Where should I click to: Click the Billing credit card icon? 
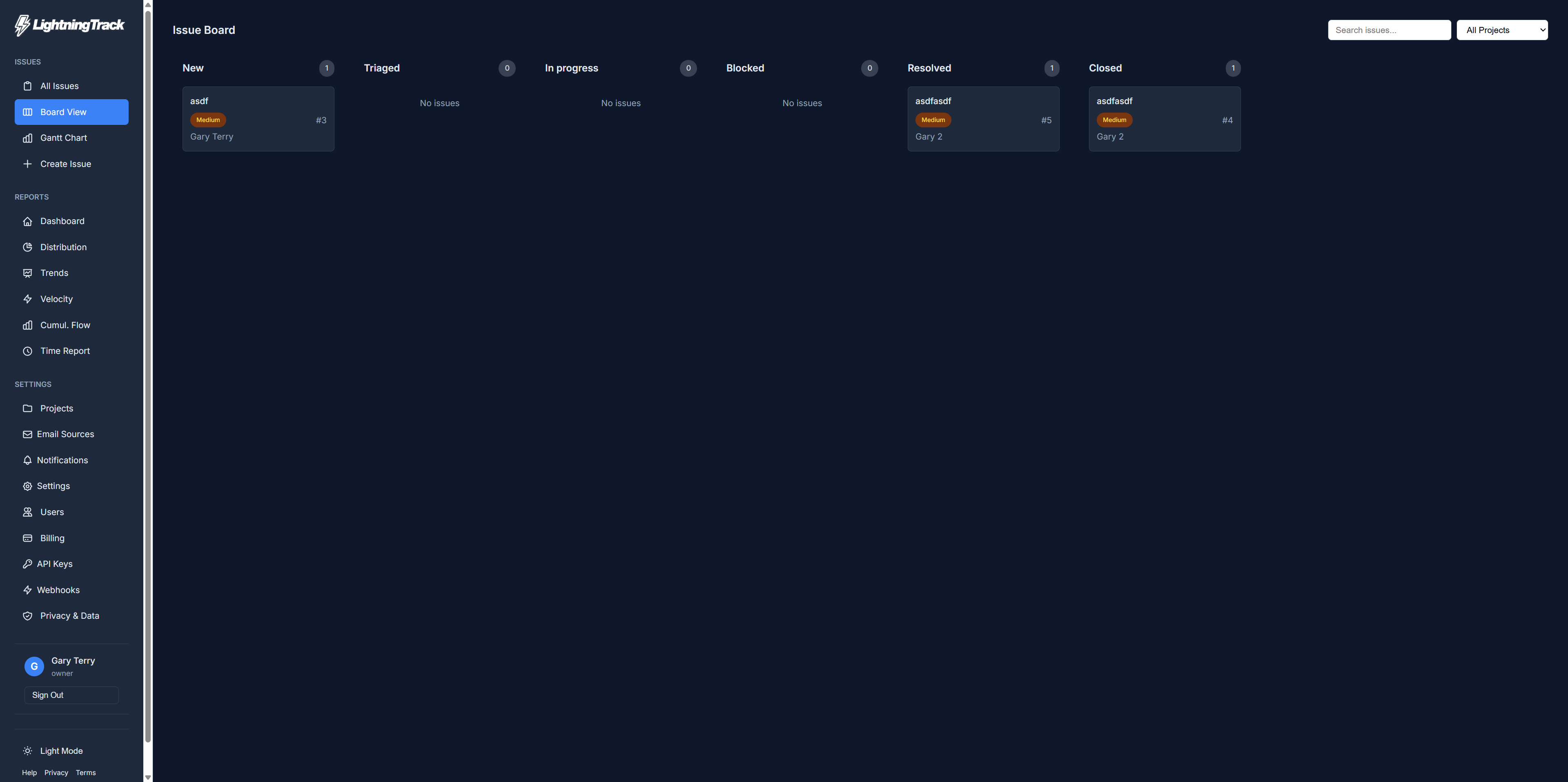tap(27, 538)
